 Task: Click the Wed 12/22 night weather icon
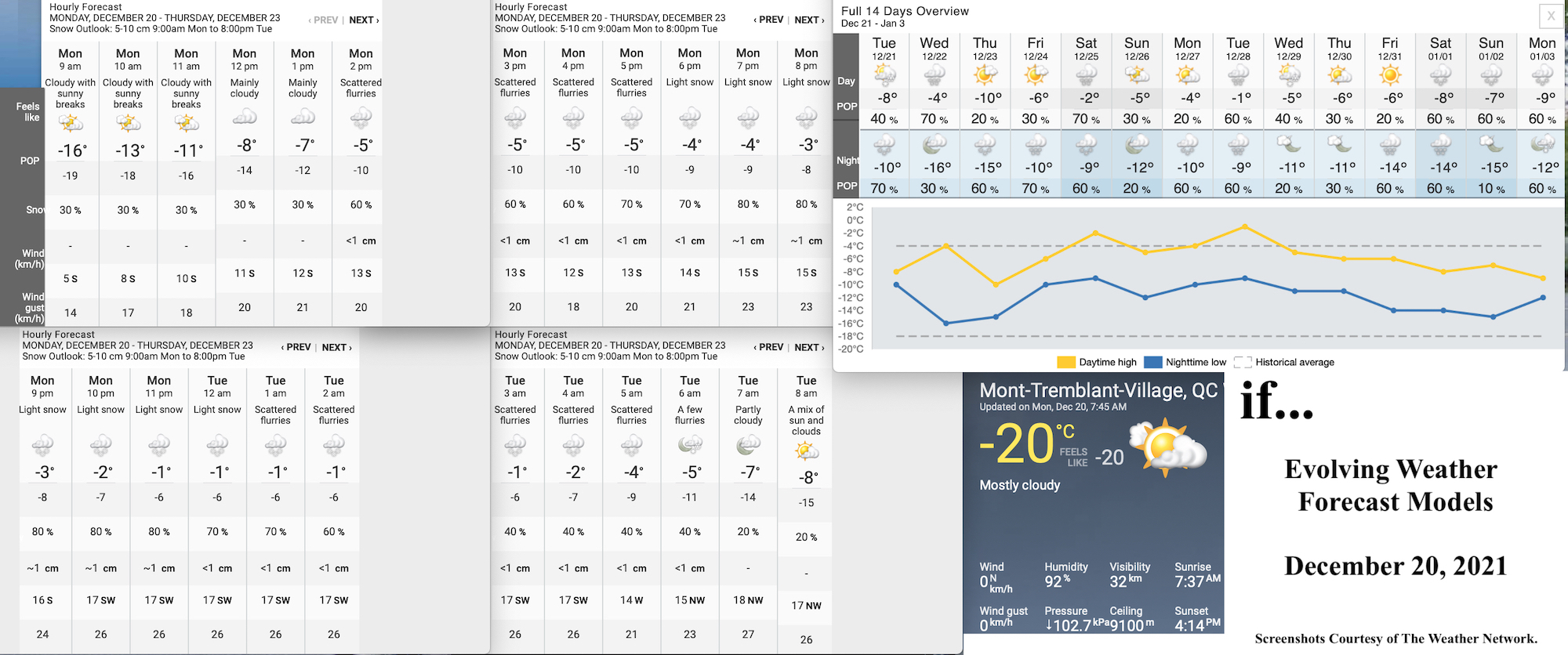point(935,145)
